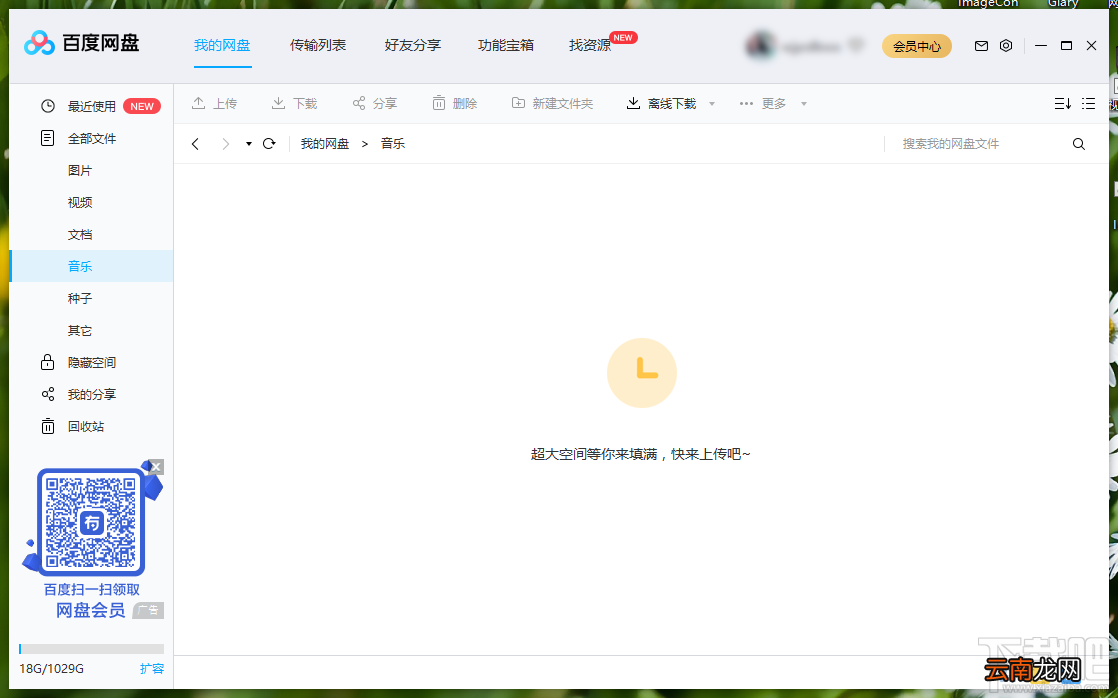Click the 全部文件 document icon
The height and width of the screenshot is (698, 1118).
pos(47,138)
